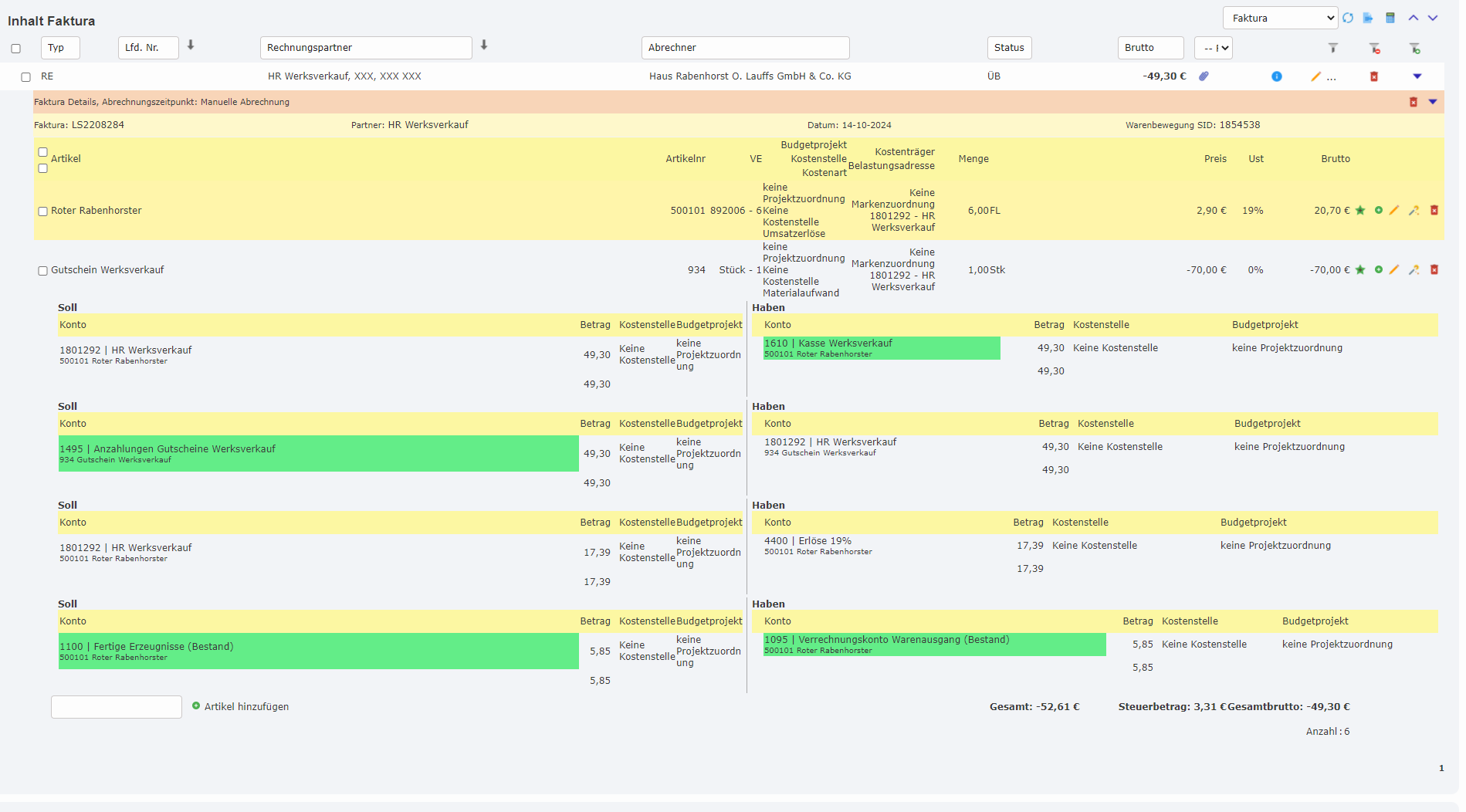Click the Artikel hinzufügen link

coord(246,706)
